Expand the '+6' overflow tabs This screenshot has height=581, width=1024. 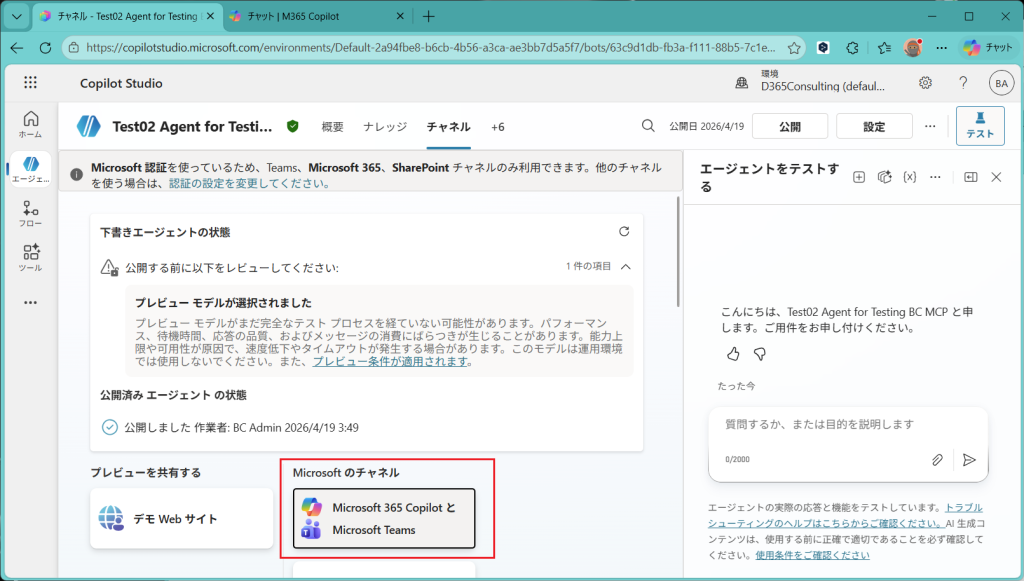click(x=497, y=127)
